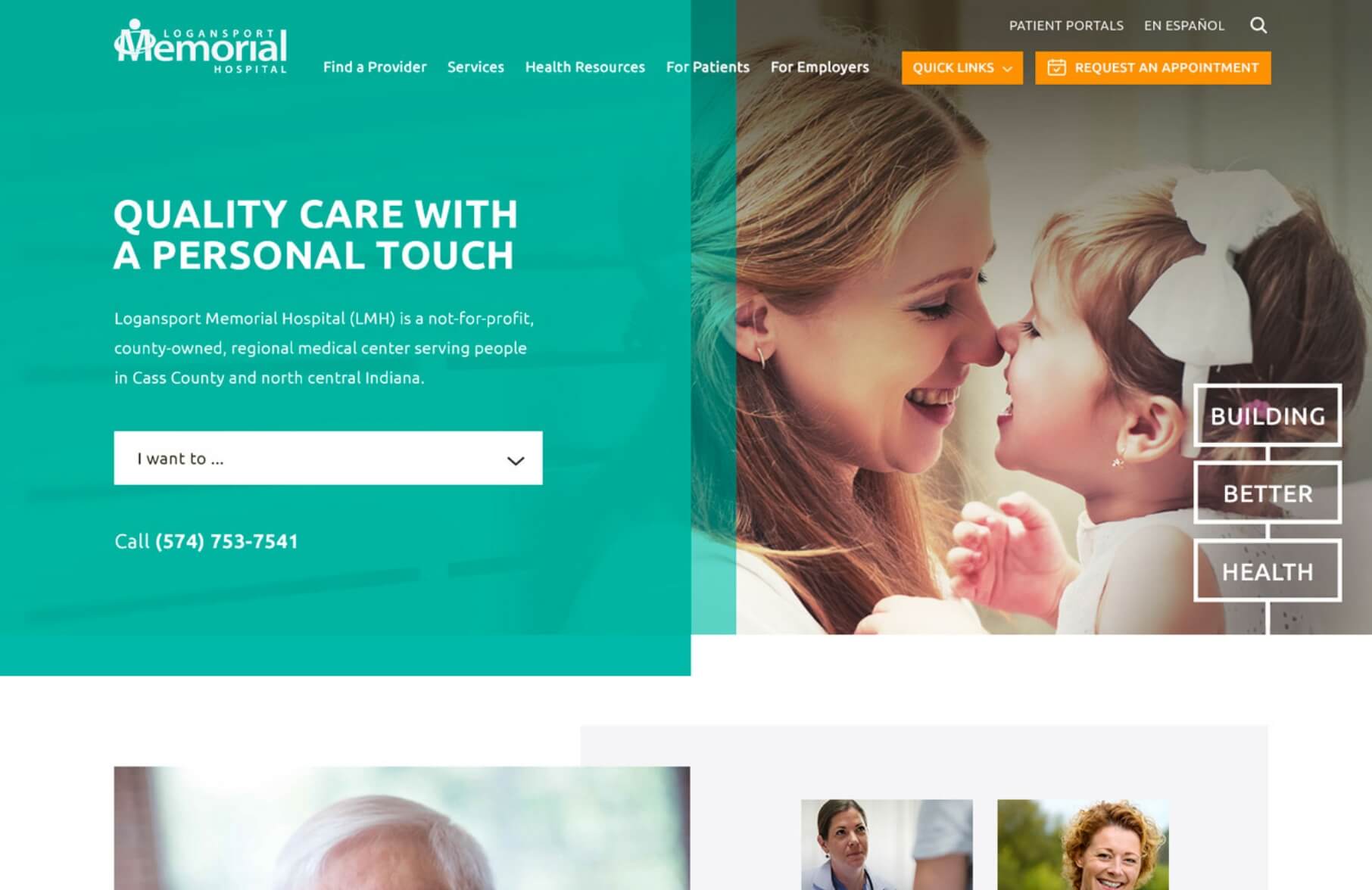
Task: Click the Logansport Memorial Hospital logo
Action: 201,46
